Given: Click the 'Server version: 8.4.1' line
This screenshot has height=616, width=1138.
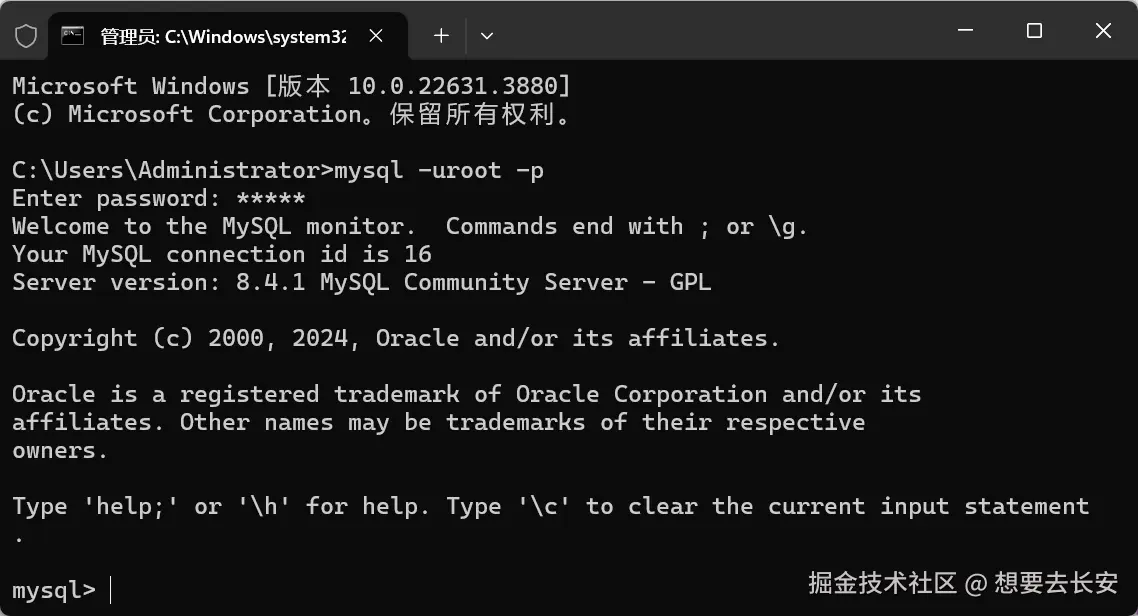Looking at the screenshot, I should point(361,282).
